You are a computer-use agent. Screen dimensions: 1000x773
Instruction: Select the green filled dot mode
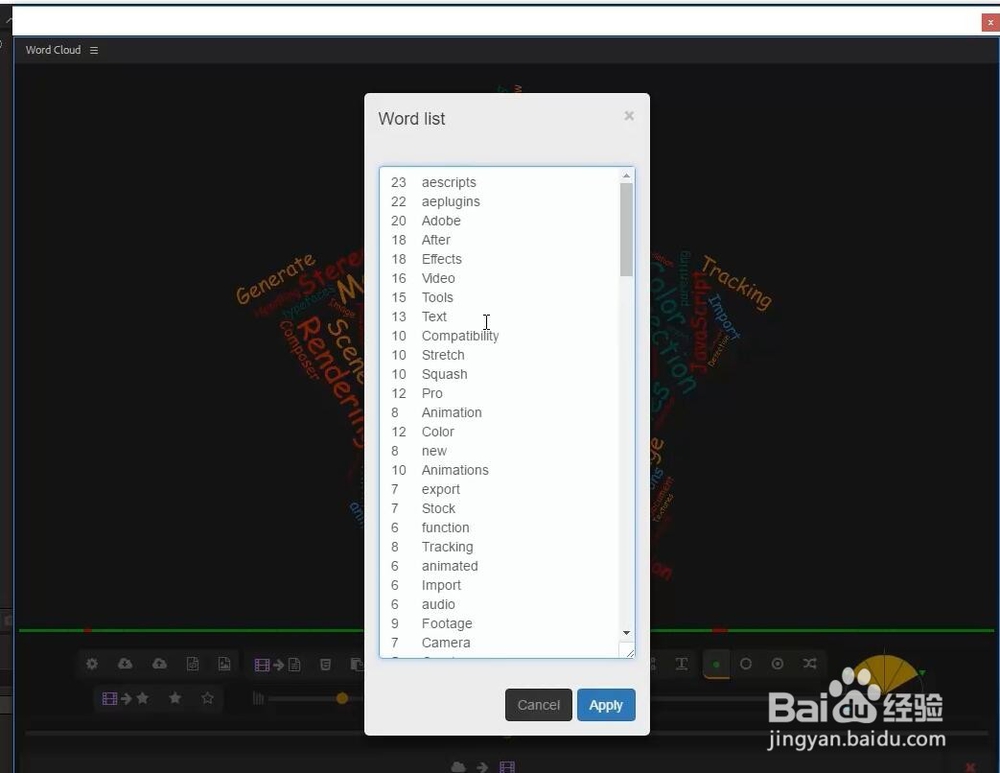(716, 665)
